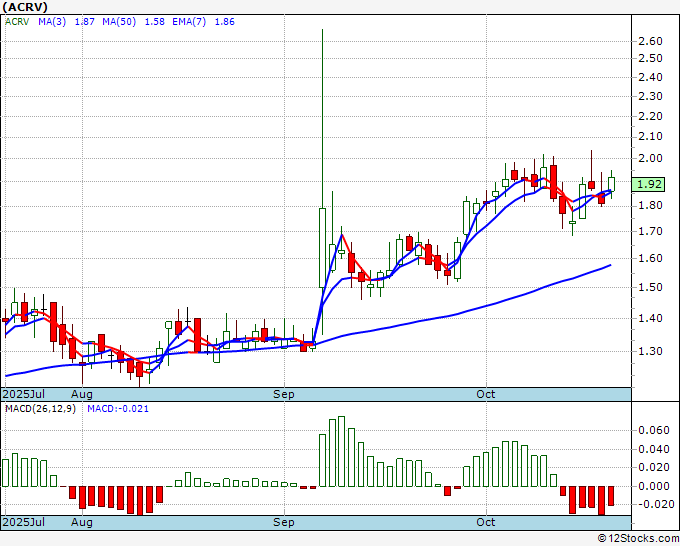Click the 2.50 price axis label
The image size is (680, 546).
pyautogui.click(x=651, y=58)
